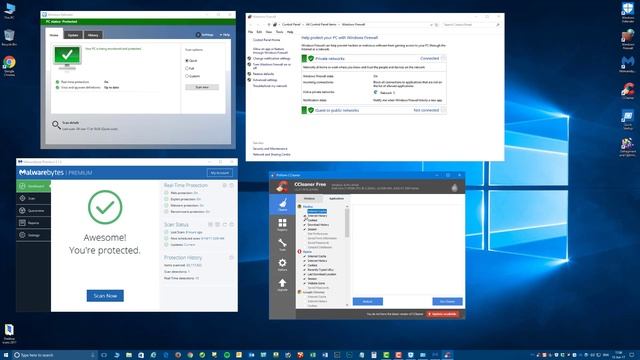Select Internet Cache under Firefox in CCleaner
Screen dimensions: 640x360
click(317, 211)
